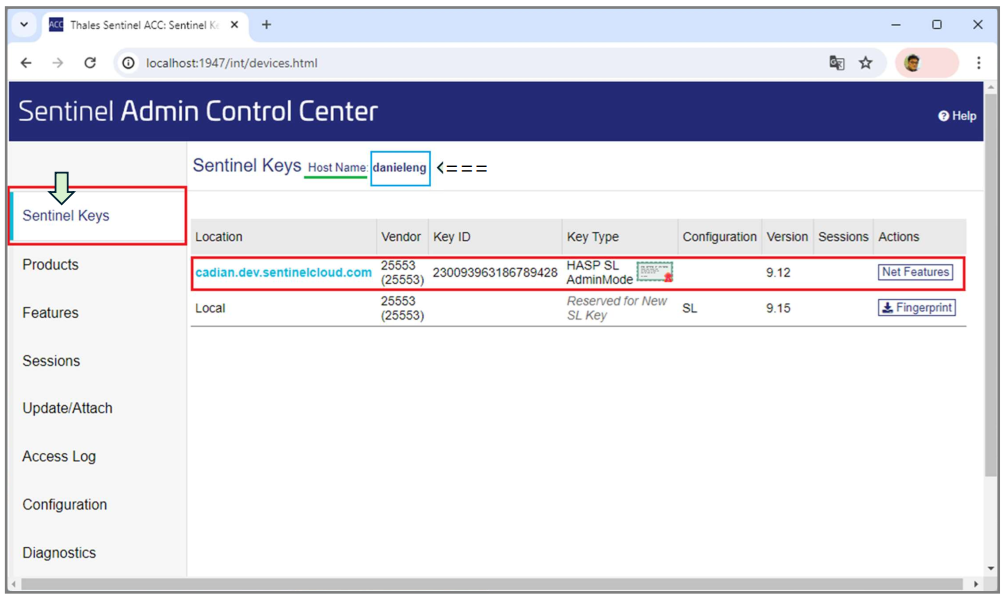Open the Chrome three-dot menu
The height and width of the screenshot is (597, 1003).
point(979,63)
